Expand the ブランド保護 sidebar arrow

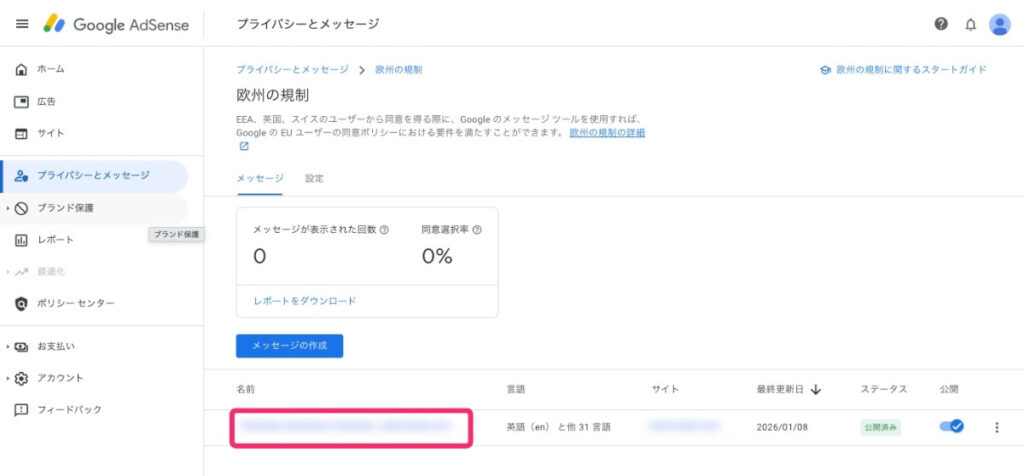(8, 208)
